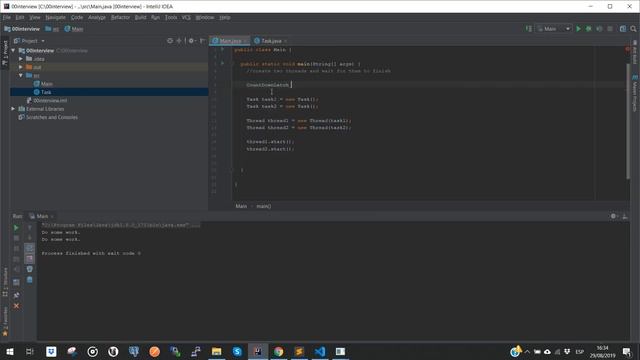Open the Navigate menu
The height and width of the screenshot is (360, 640).
(56, 18)
